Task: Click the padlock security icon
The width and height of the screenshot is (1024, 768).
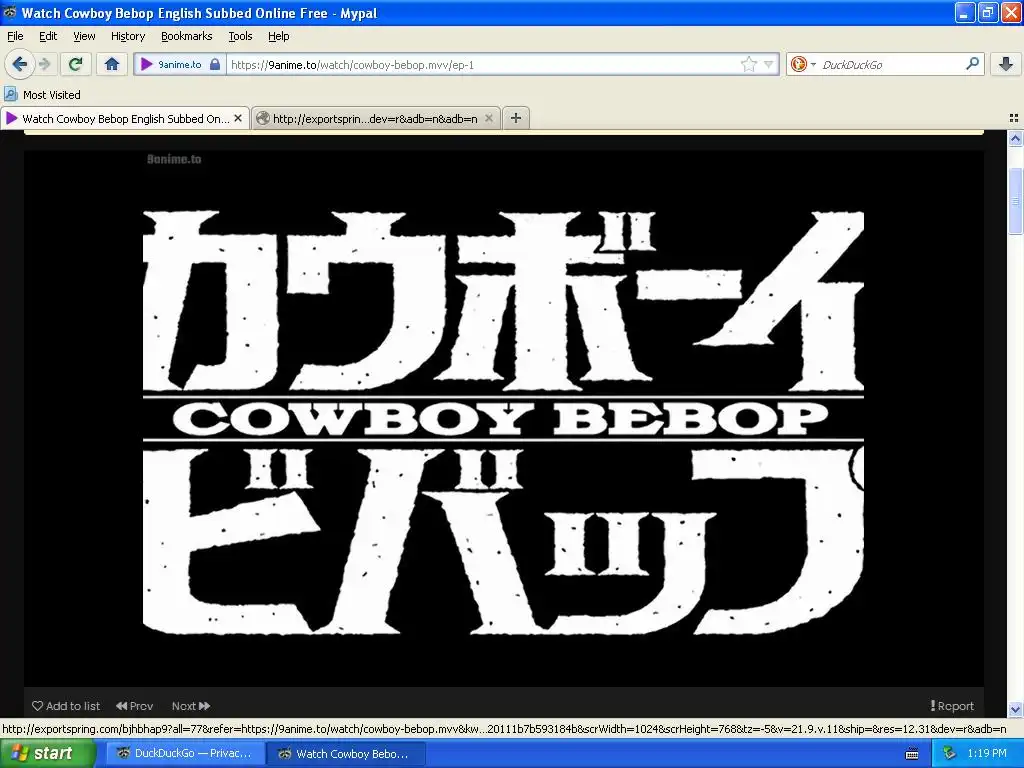Action: pyautogui.click(x=215, y=64)
